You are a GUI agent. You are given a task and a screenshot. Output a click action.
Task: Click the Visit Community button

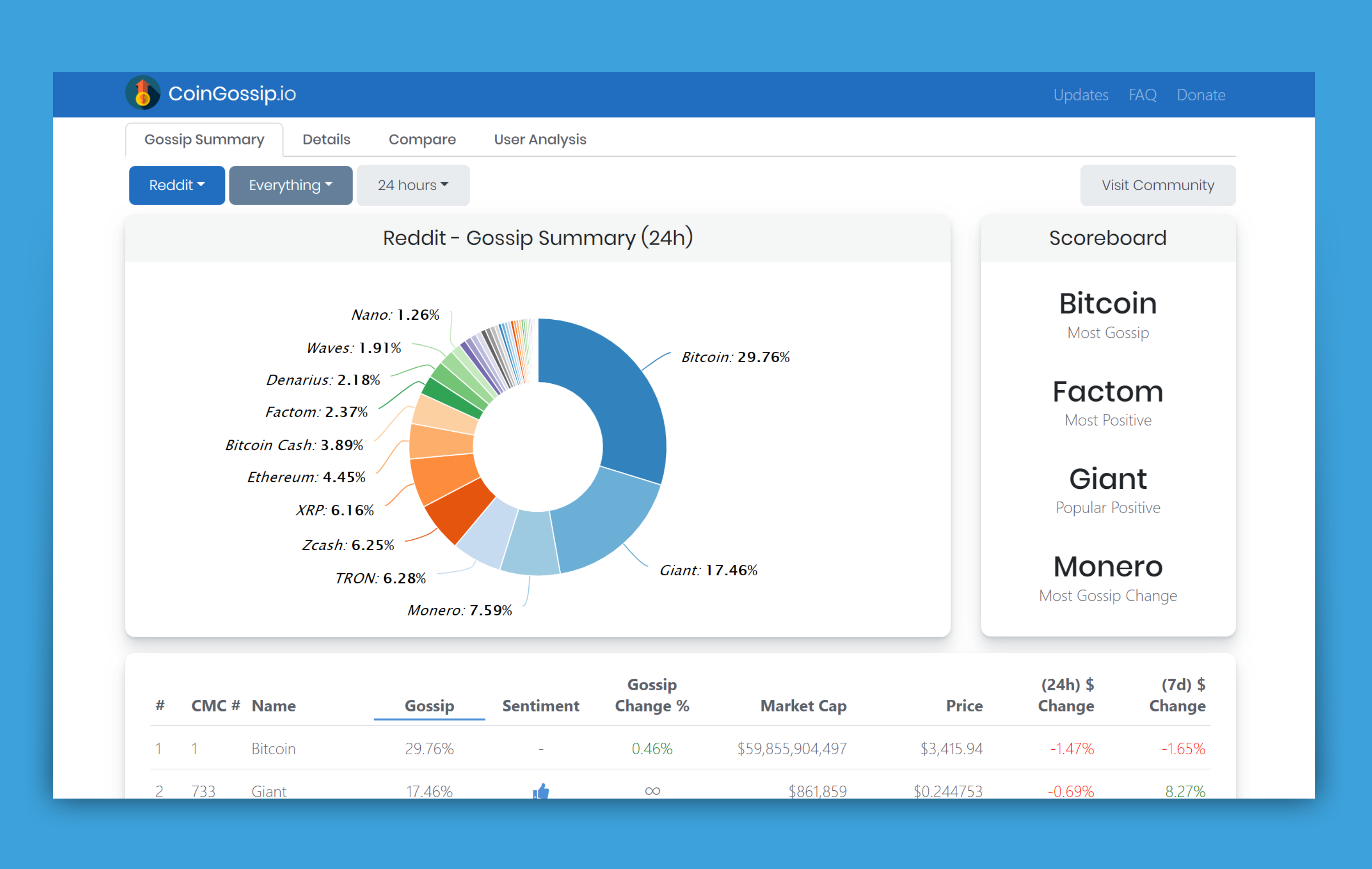click(x=1158, y=185)
